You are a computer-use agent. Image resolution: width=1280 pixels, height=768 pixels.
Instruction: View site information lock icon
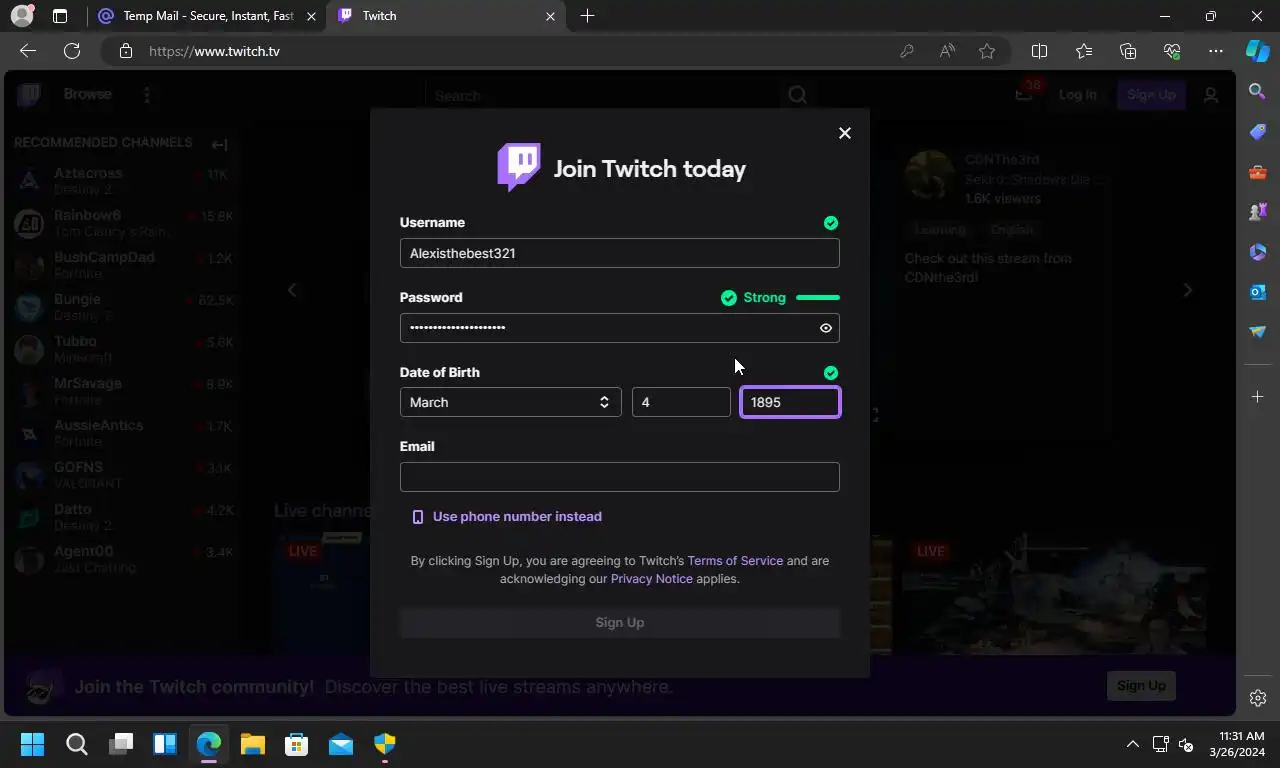[x=125, y=51]
